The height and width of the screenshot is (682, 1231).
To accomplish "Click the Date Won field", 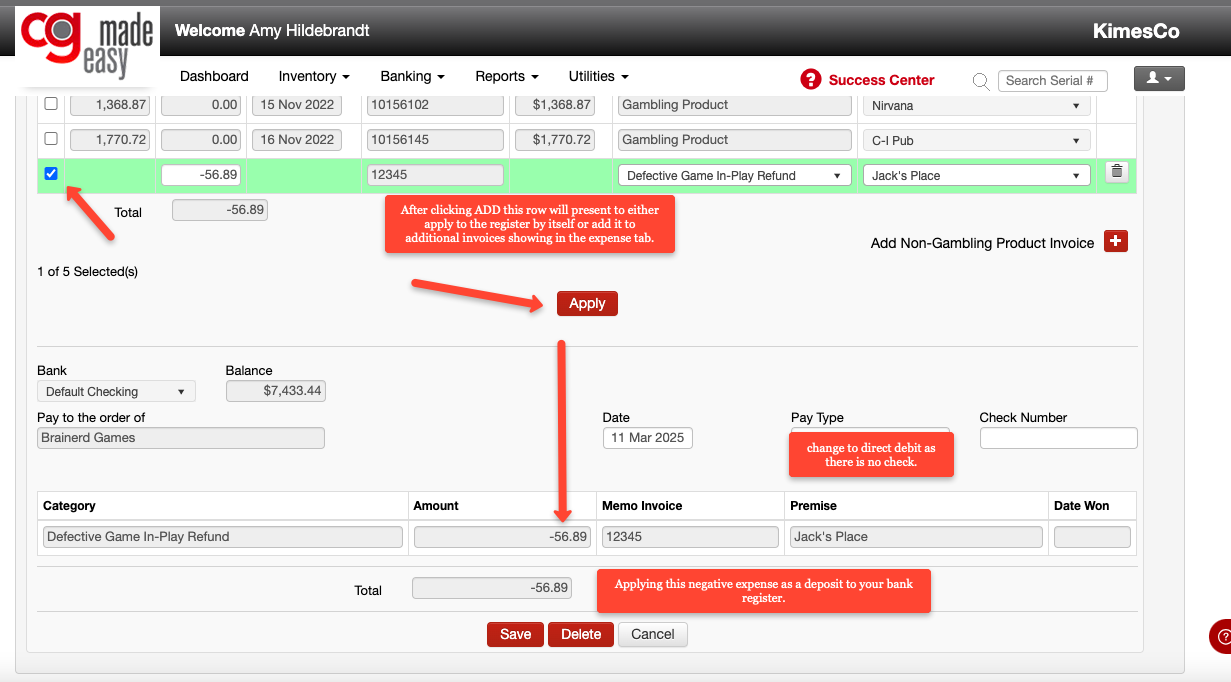I will click(1092, 537).
